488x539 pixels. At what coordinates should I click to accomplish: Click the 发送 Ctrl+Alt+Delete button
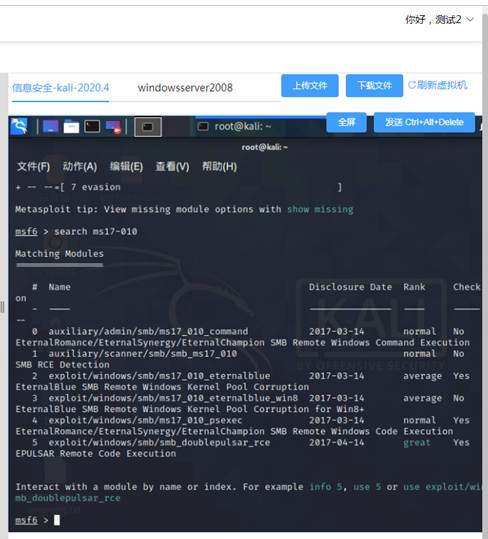pos(424,122)
